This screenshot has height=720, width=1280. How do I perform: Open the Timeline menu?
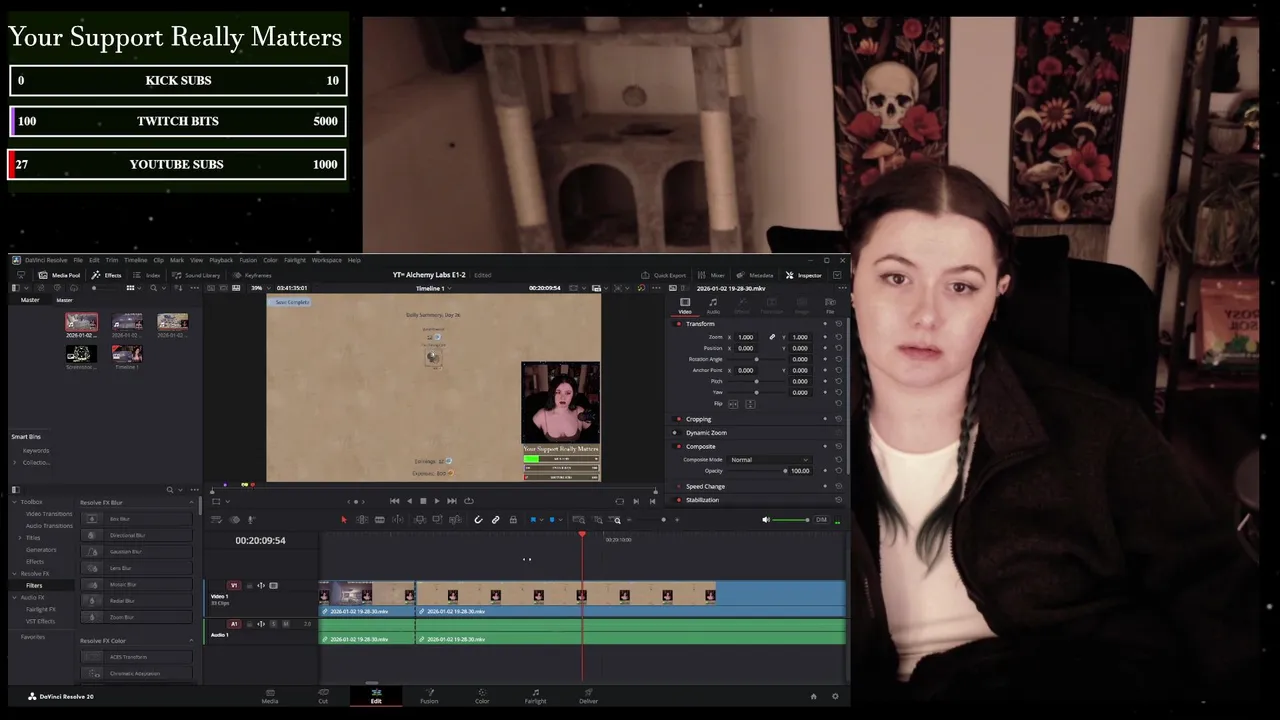click(x=135, y=260)
